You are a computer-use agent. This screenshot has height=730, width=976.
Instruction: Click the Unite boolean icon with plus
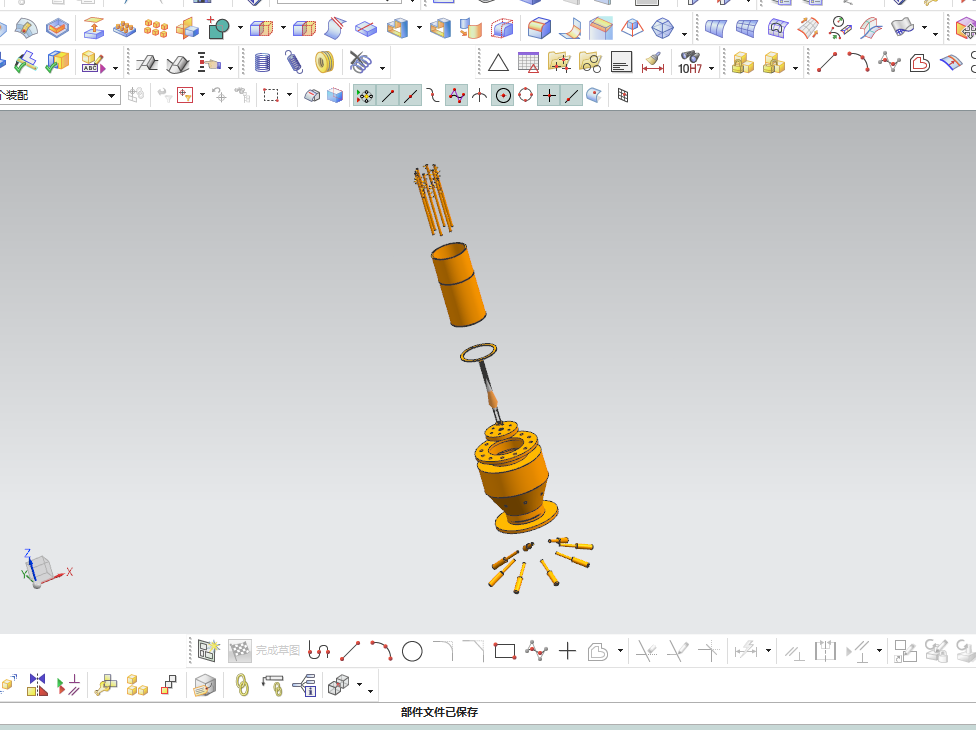point(218,28)
